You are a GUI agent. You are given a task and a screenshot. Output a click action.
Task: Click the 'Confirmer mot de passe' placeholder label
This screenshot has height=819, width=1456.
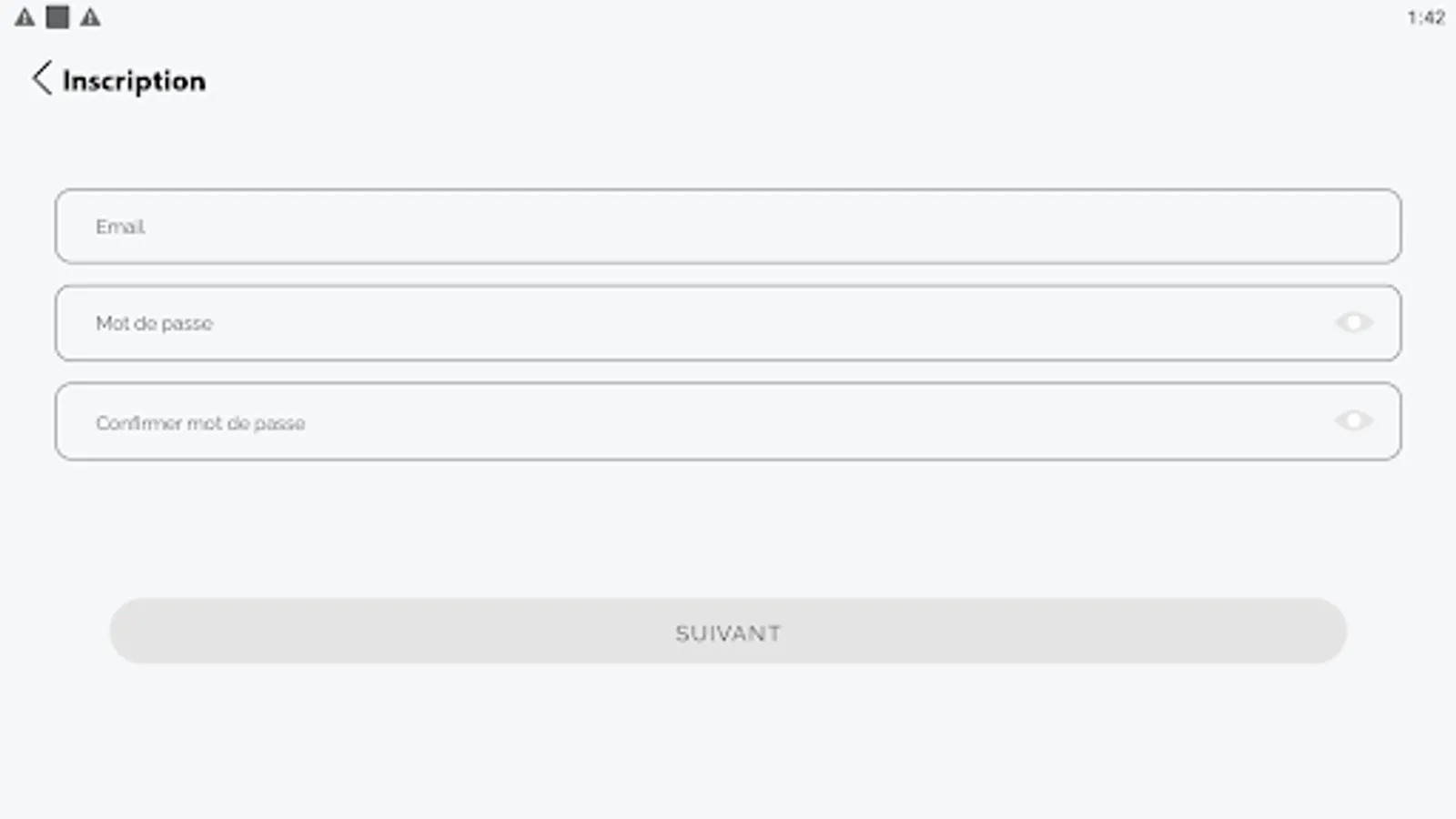coord(200,423)
